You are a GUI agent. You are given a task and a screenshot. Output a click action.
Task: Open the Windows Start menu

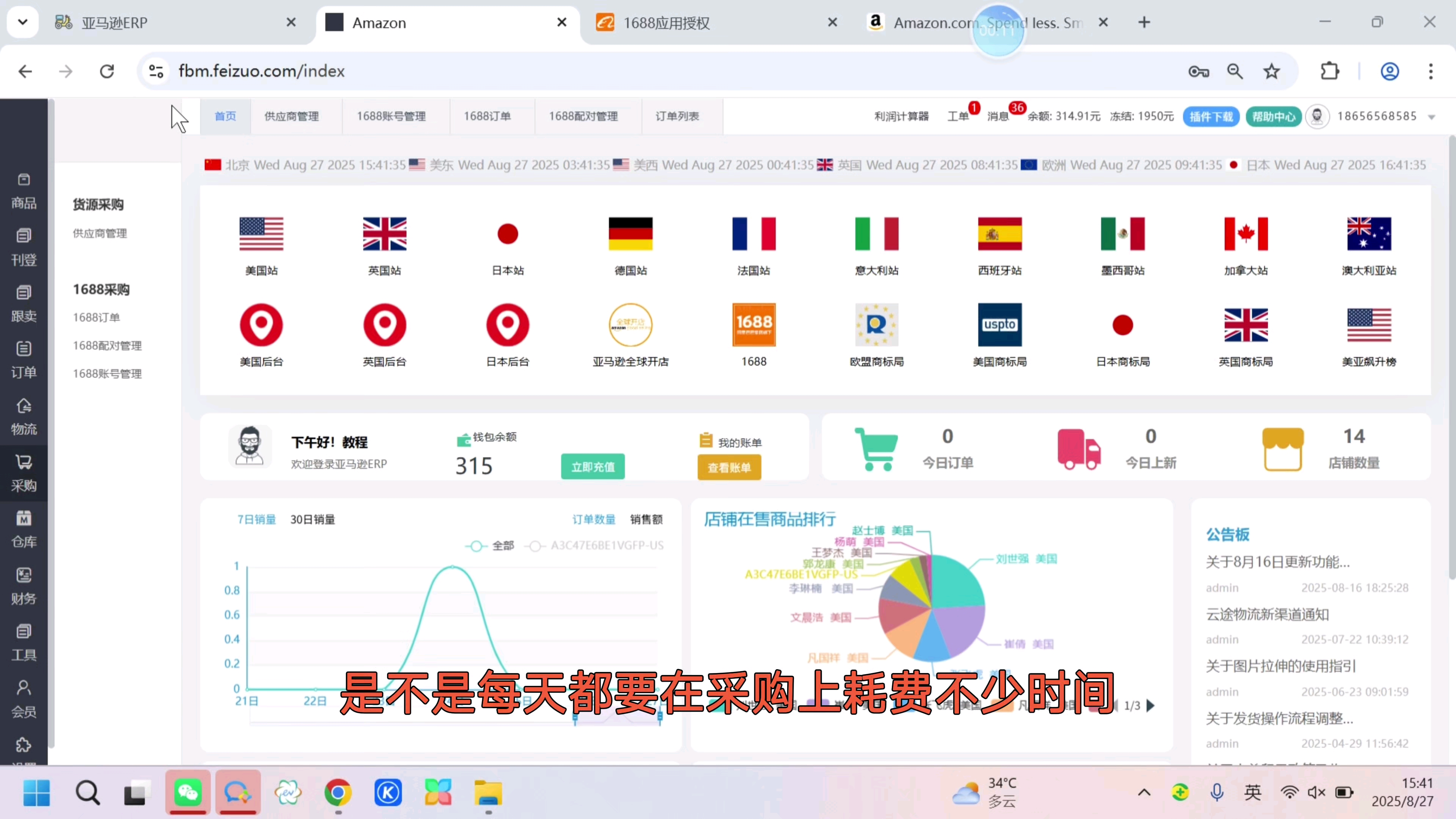point(37,792)
